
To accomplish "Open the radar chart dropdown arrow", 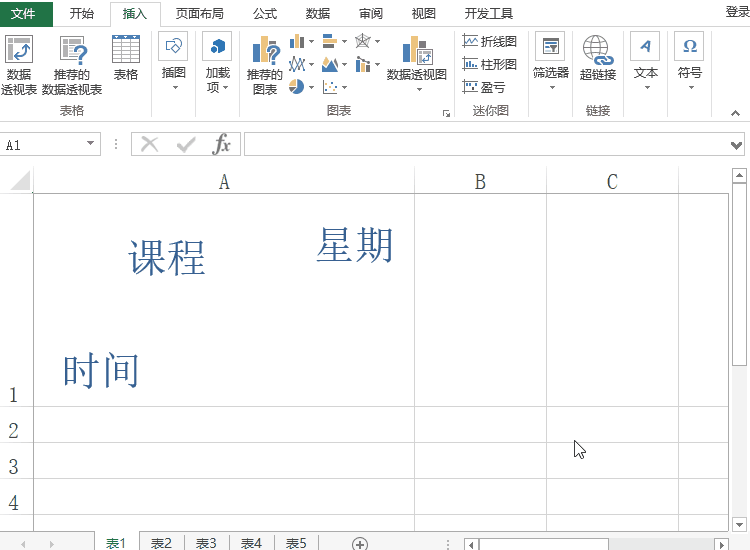I will [x=377, y=42].
